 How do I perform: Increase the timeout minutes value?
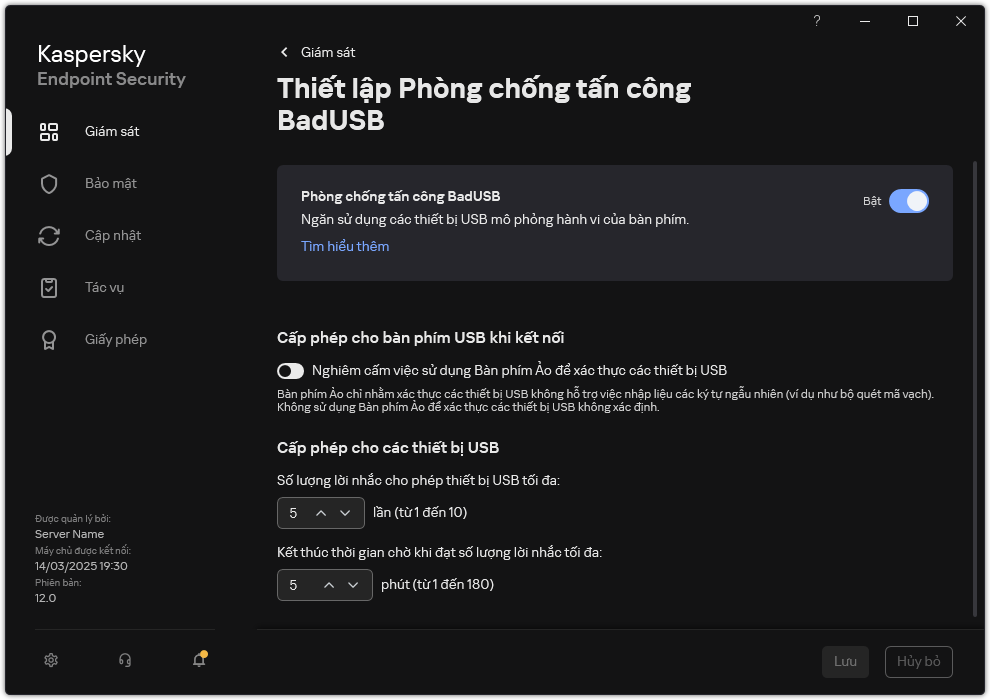[329, 585]
